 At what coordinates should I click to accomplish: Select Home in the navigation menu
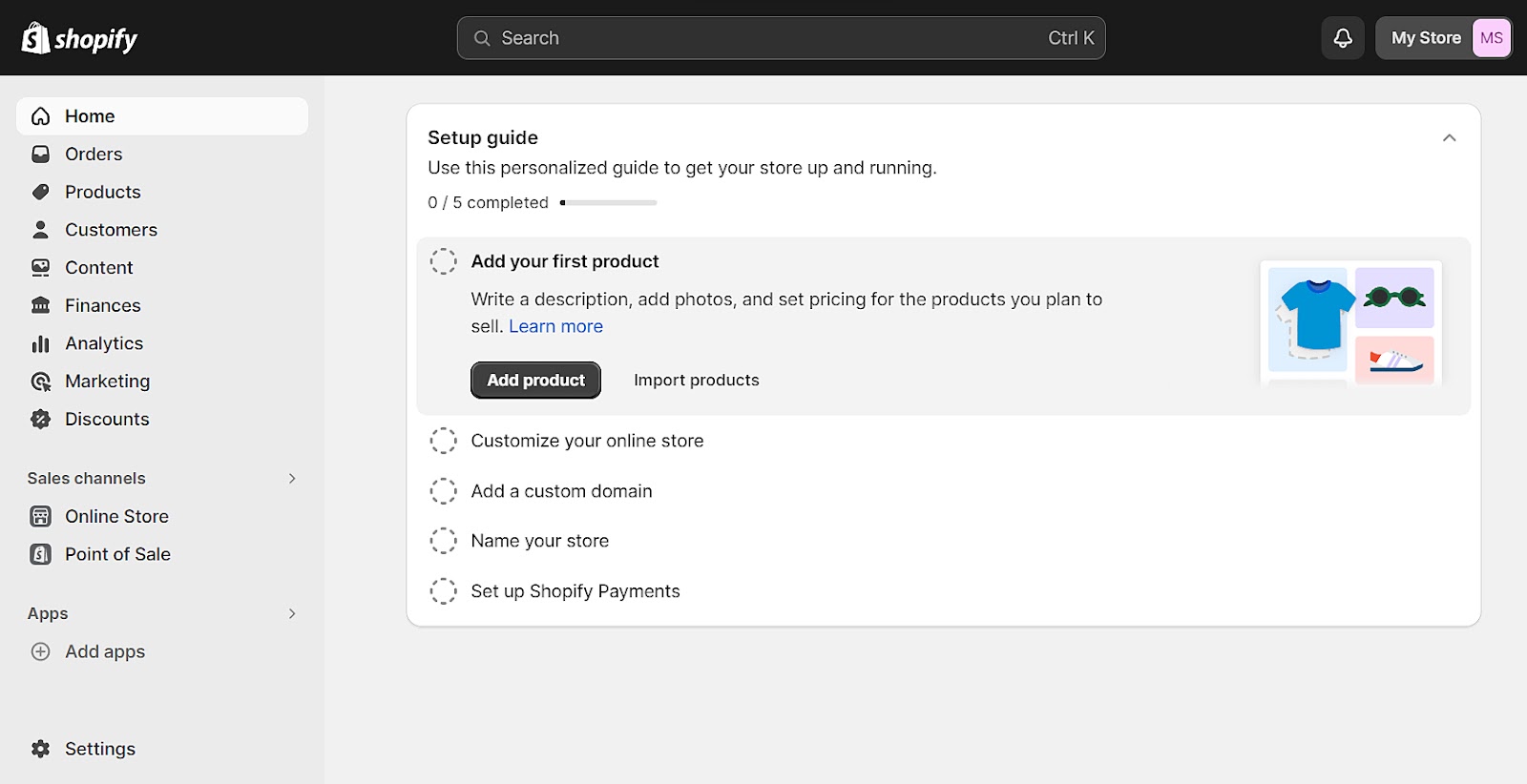point(89,115)
